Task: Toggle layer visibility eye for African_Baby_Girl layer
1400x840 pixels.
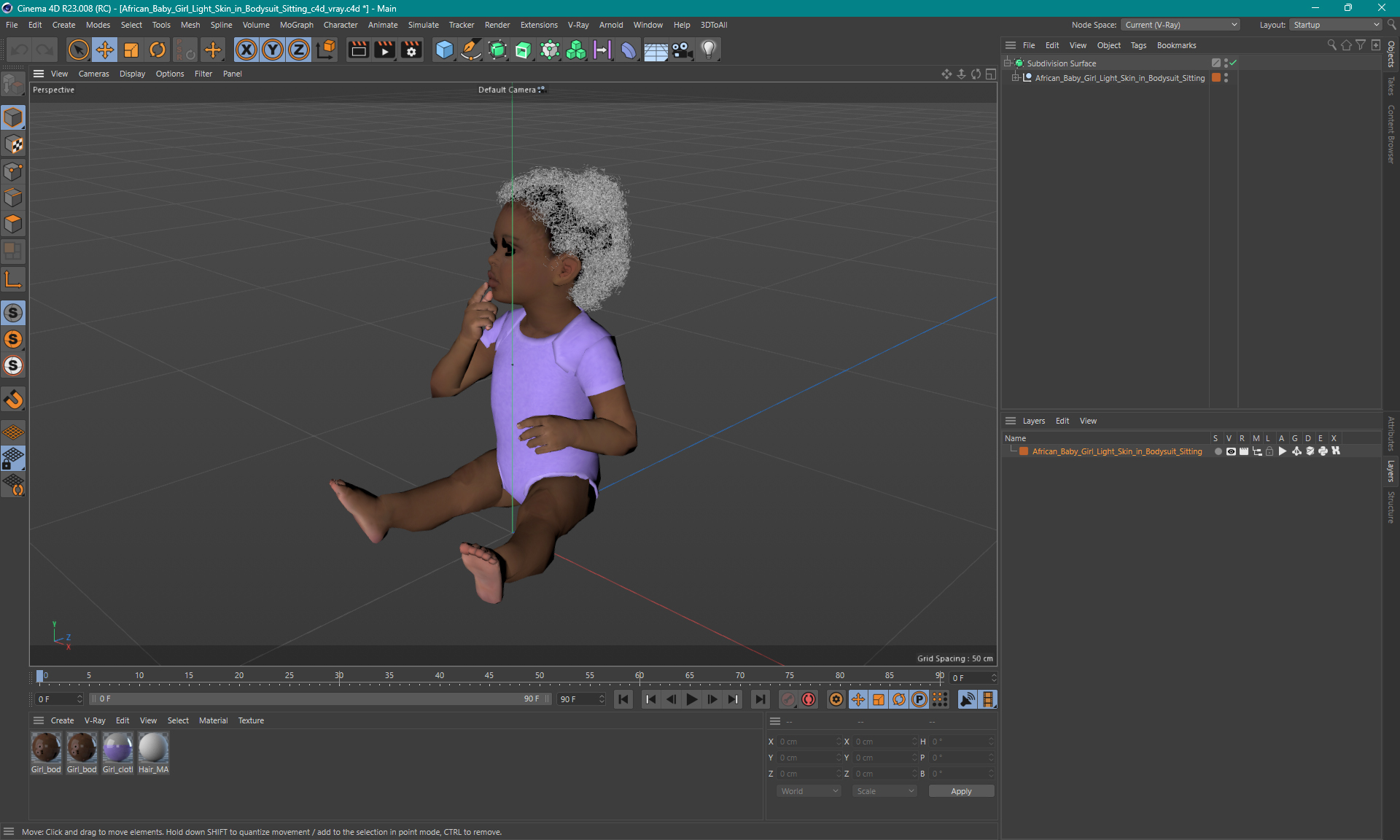Action: point(1231,451)
